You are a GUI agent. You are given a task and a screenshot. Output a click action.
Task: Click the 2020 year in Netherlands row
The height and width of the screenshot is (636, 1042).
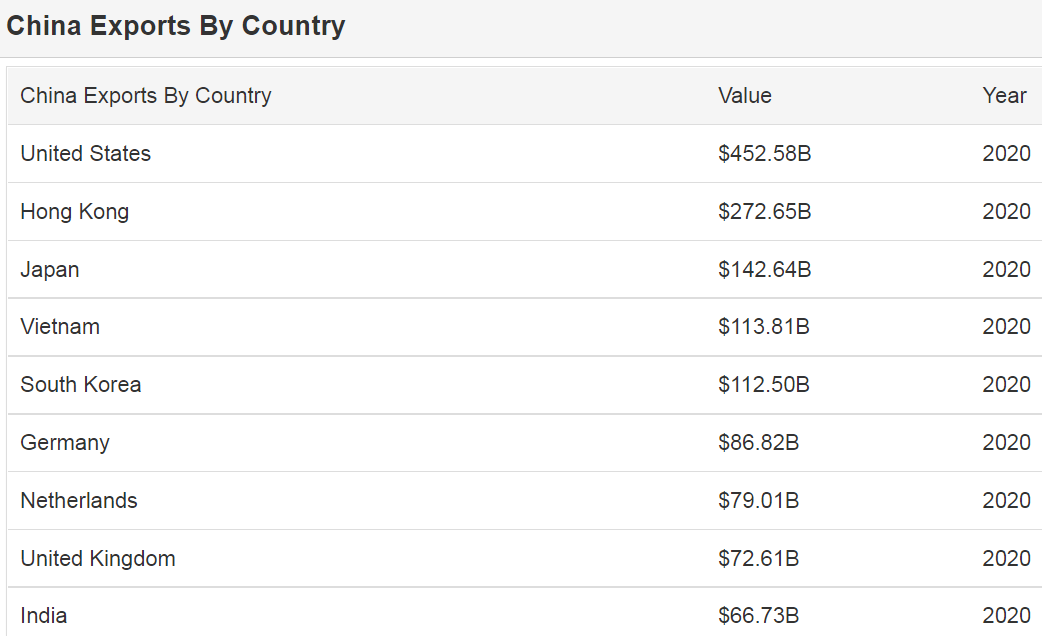coord(1006,501)
